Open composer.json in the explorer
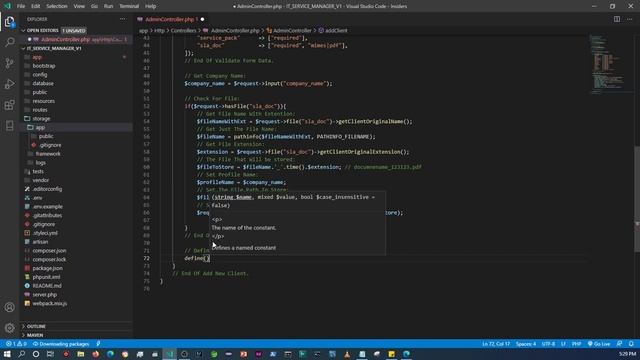The image size is (640, 360). point(49,251)
